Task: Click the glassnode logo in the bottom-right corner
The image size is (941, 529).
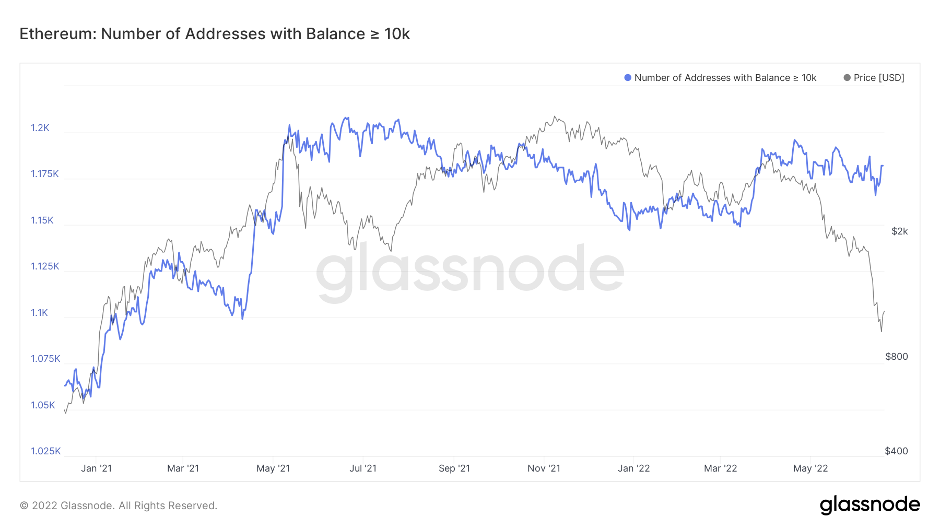Action: [865, 504]
